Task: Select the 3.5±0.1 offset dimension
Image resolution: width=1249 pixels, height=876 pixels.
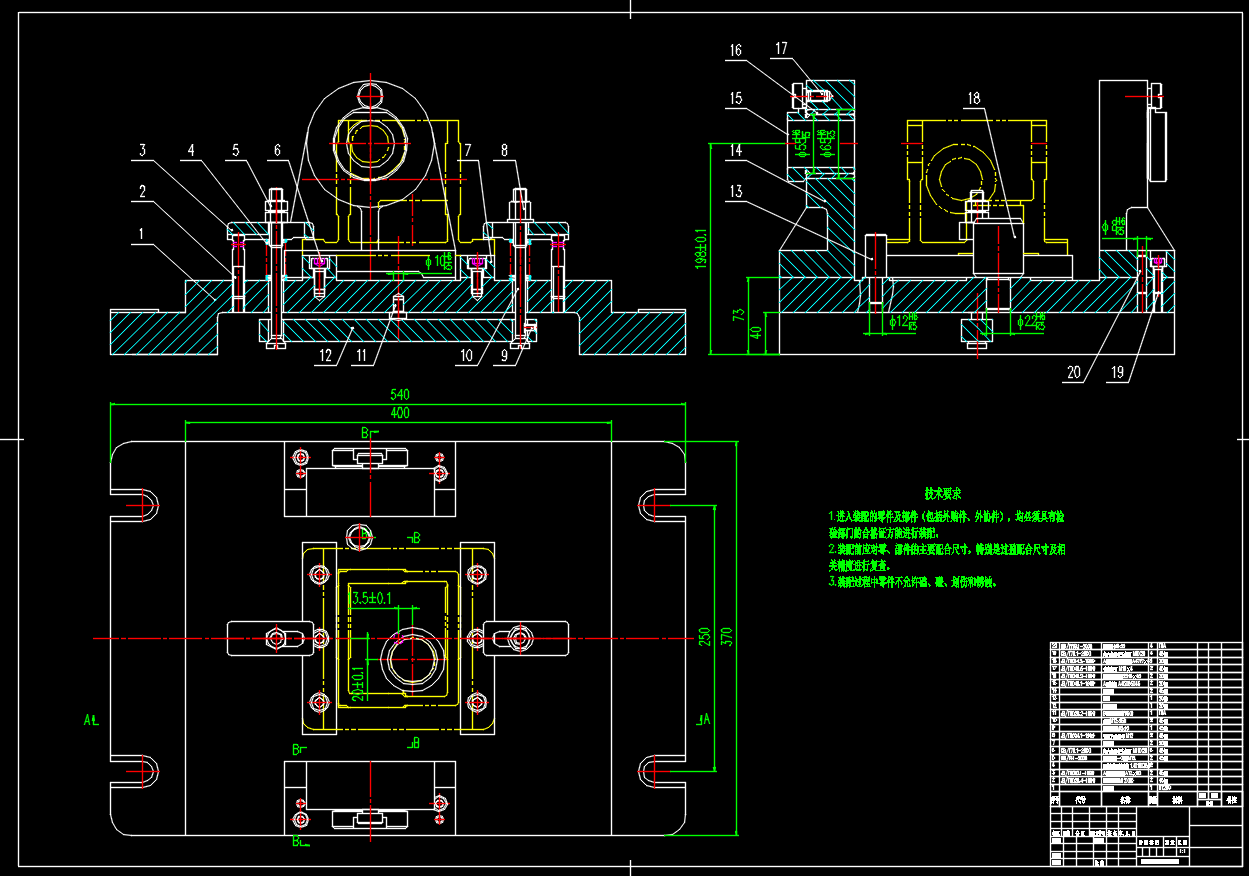Action: [370, 598]
